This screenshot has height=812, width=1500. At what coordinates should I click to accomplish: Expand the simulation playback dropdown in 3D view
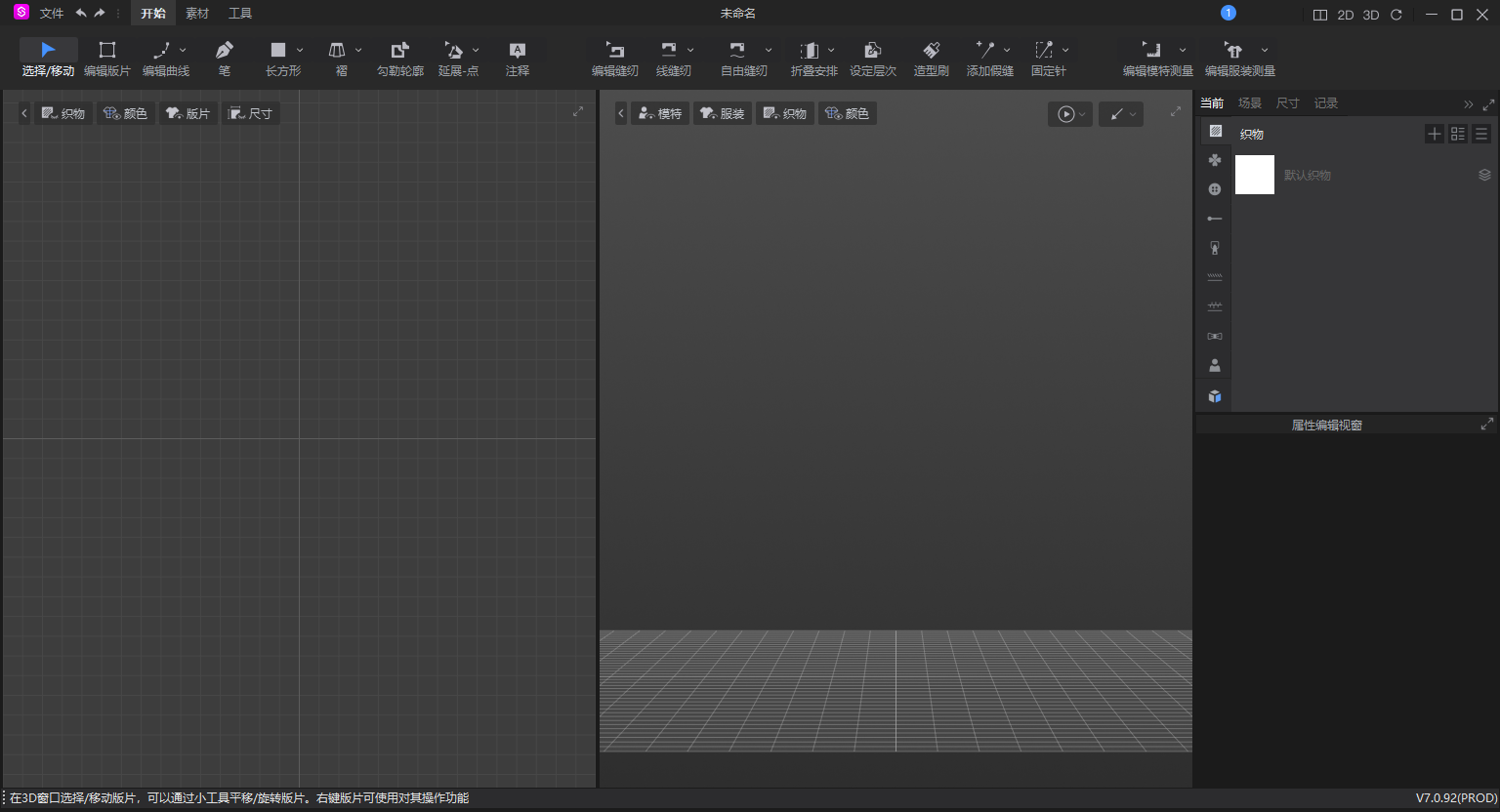[1082, 113]
